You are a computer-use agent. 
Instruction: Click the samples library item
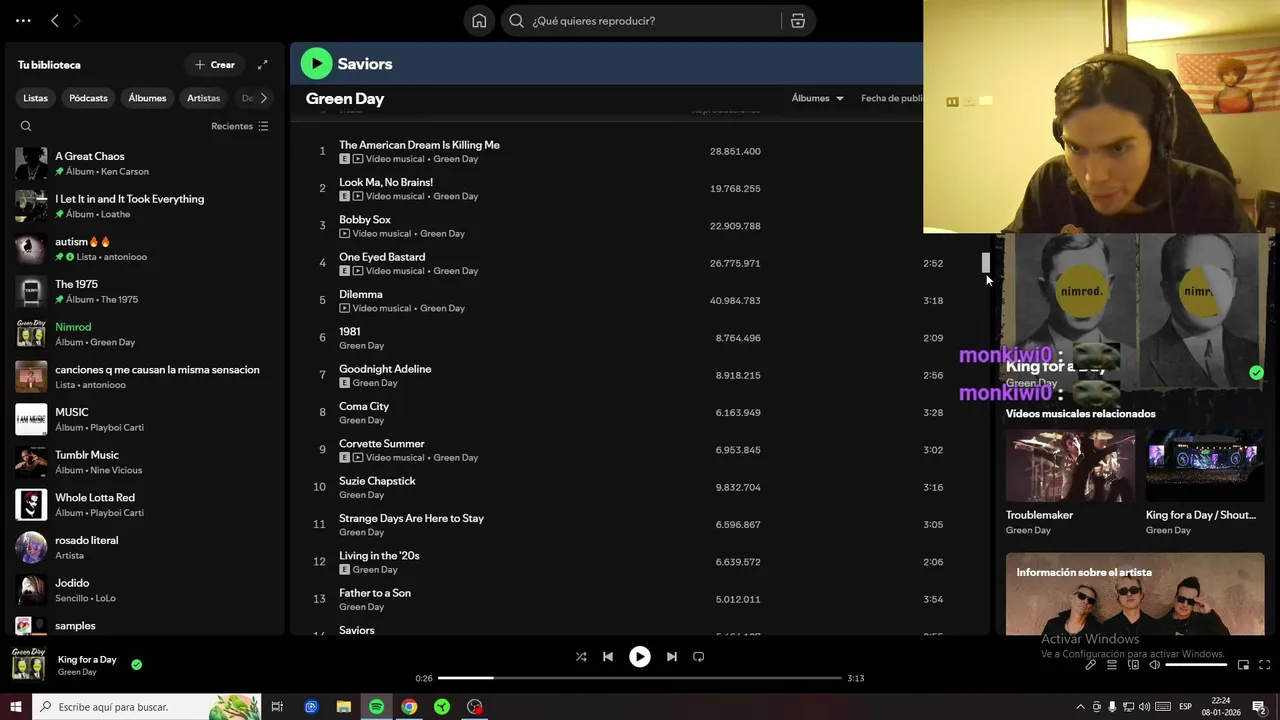pyautogui.click(x=143, y=625)
